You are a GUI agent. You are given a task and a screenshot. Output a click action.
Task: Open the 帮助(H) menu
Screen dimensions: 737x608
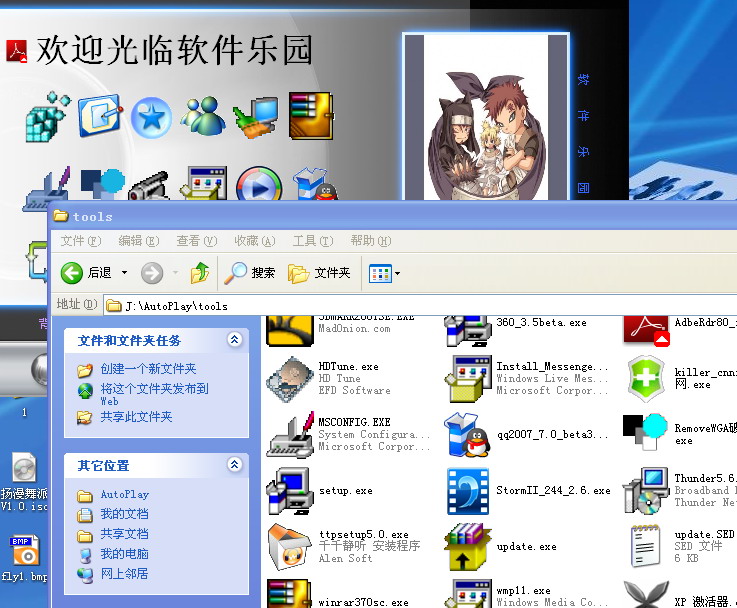(x=370, y=241)
